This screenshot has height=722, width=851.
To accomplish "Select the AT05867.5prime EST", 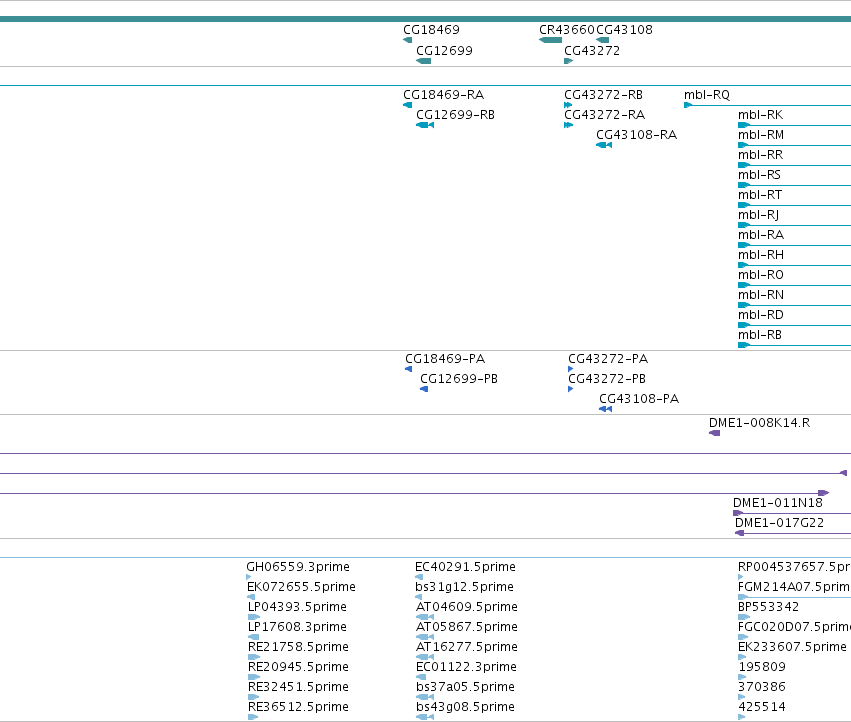I will click(467, 628).
